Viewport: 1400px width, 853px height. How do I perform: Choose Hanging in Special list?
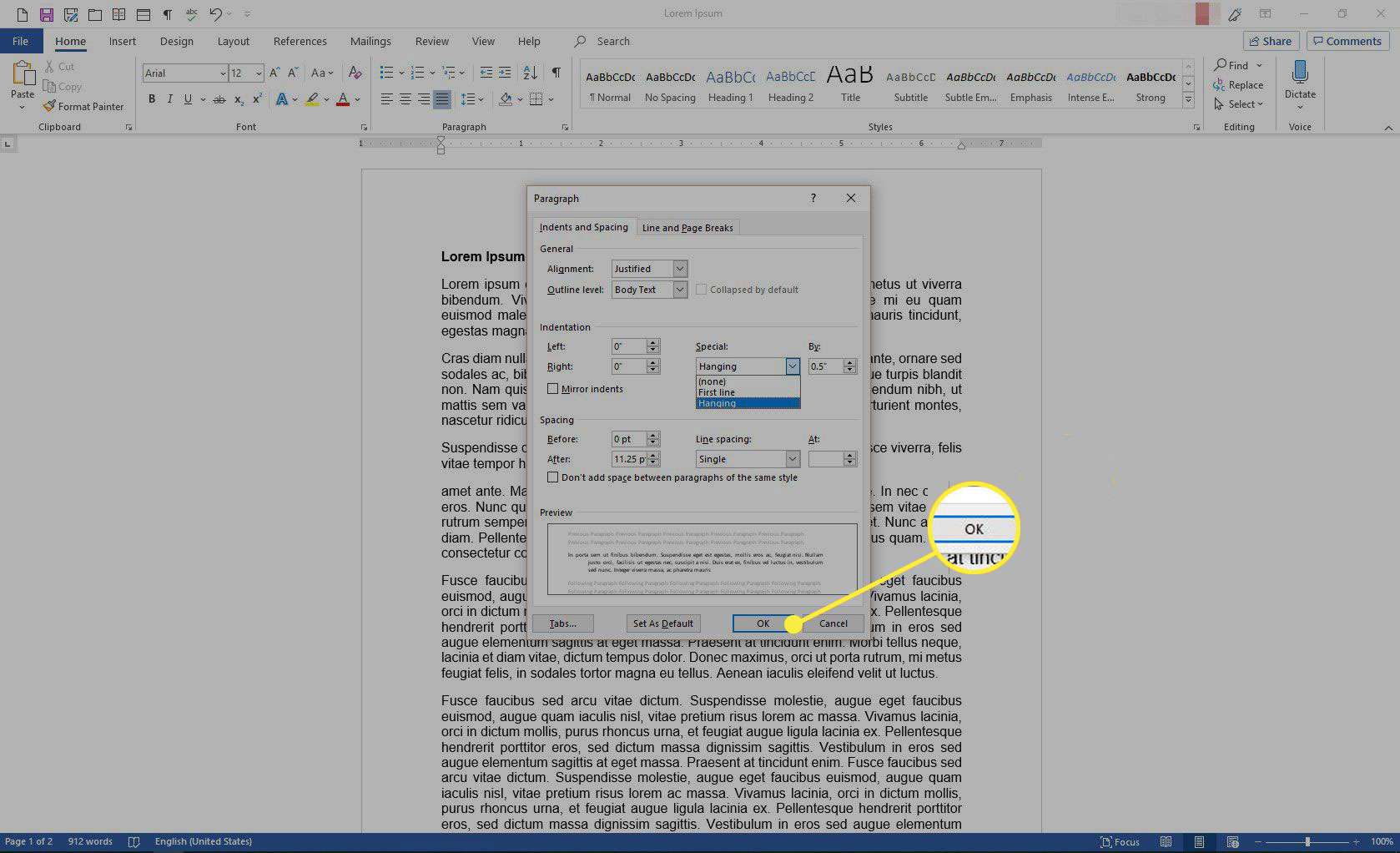(748, 403)
